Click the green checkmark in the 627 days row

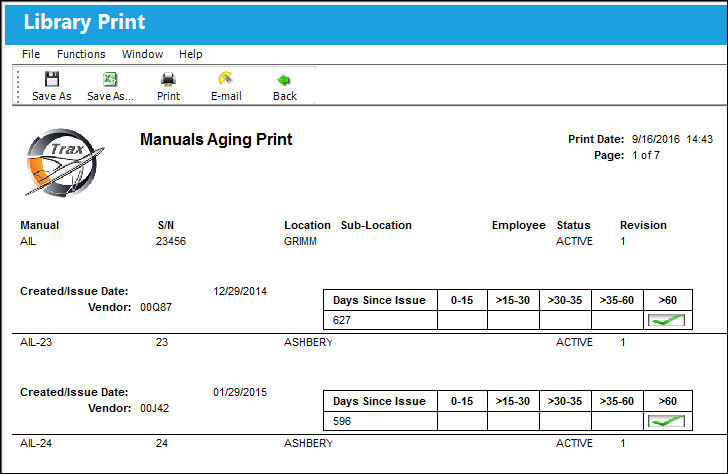[x=666, y=320]
